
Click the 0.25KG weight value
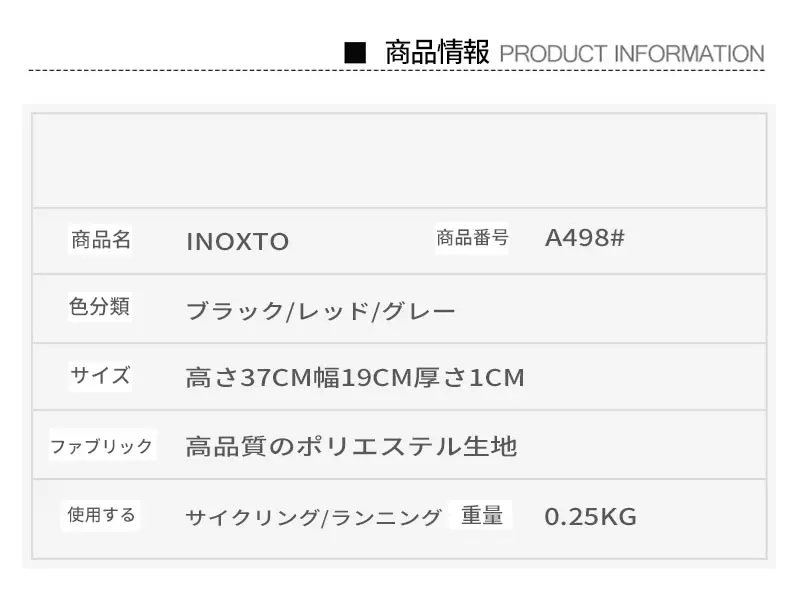(590, 517)
